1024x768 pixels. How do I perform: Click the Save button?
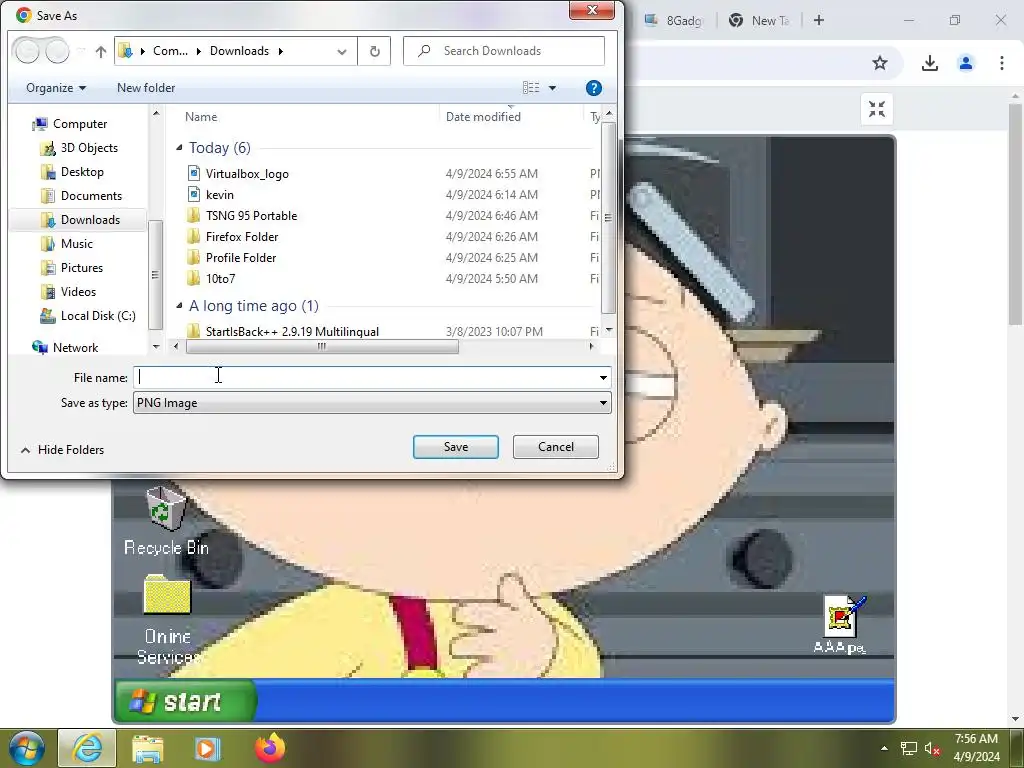(x=456, y=447)
